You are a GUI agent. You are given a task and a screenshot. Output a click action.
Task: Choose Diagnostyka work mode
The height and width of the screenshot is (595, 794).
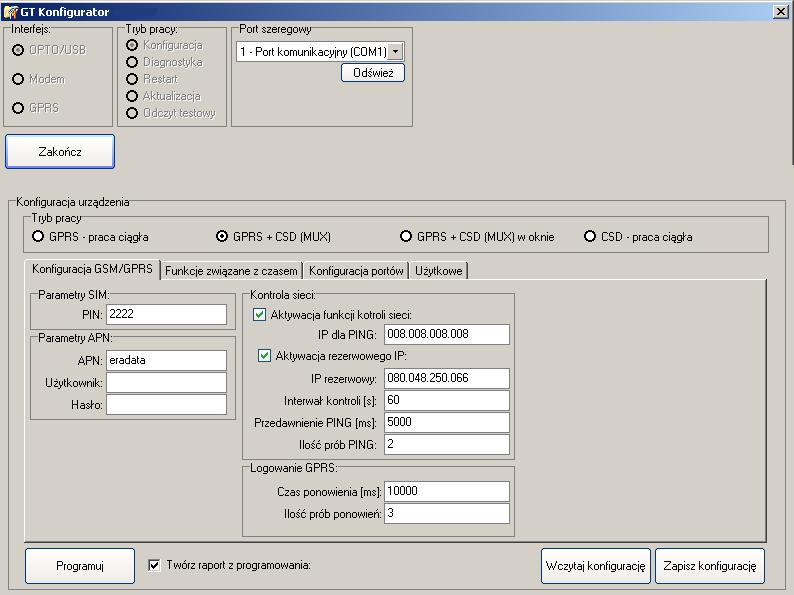click(x=132, y=62)
